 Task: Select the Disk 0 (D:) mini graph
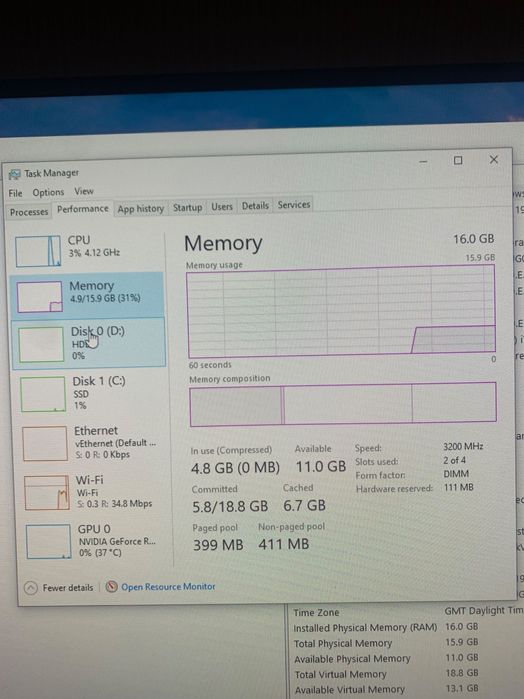[41, 345]
